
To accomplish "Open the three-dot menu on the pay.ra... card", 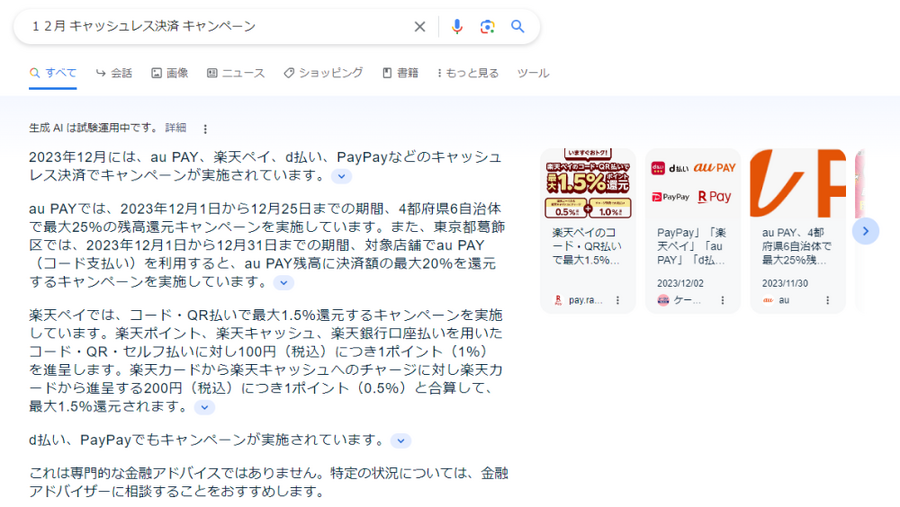I will [x=618, y=300].
